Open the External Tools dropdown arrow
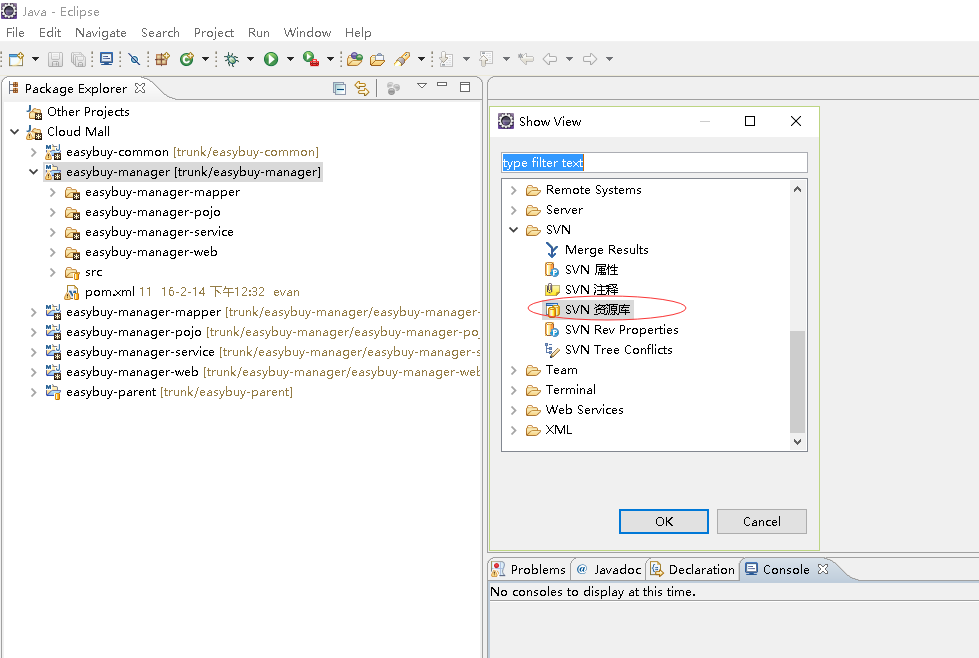This screenshot has height=658, width=979. coord(330,59)
